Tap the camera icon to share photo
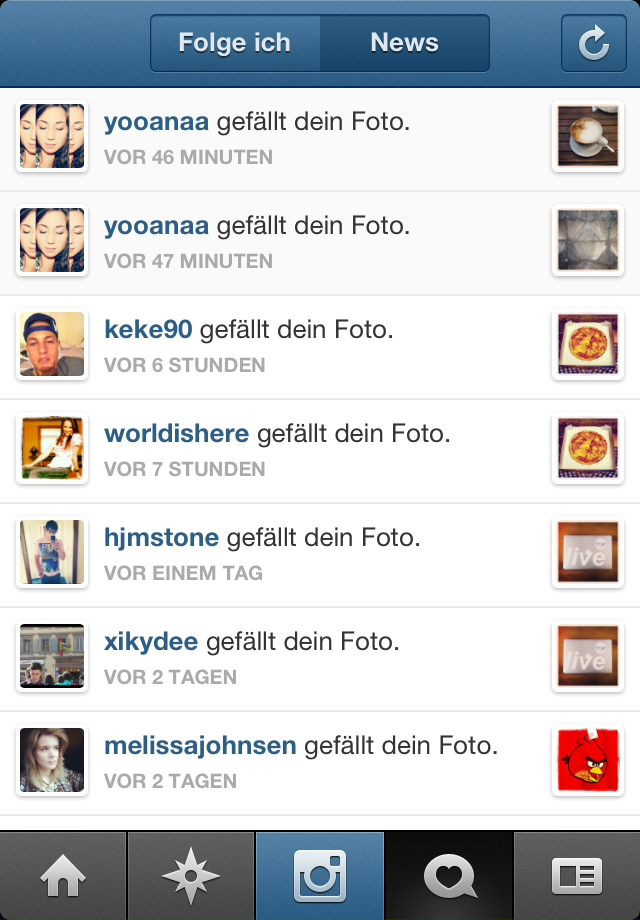Screen dimensions: 640x920 pos(320,876)
